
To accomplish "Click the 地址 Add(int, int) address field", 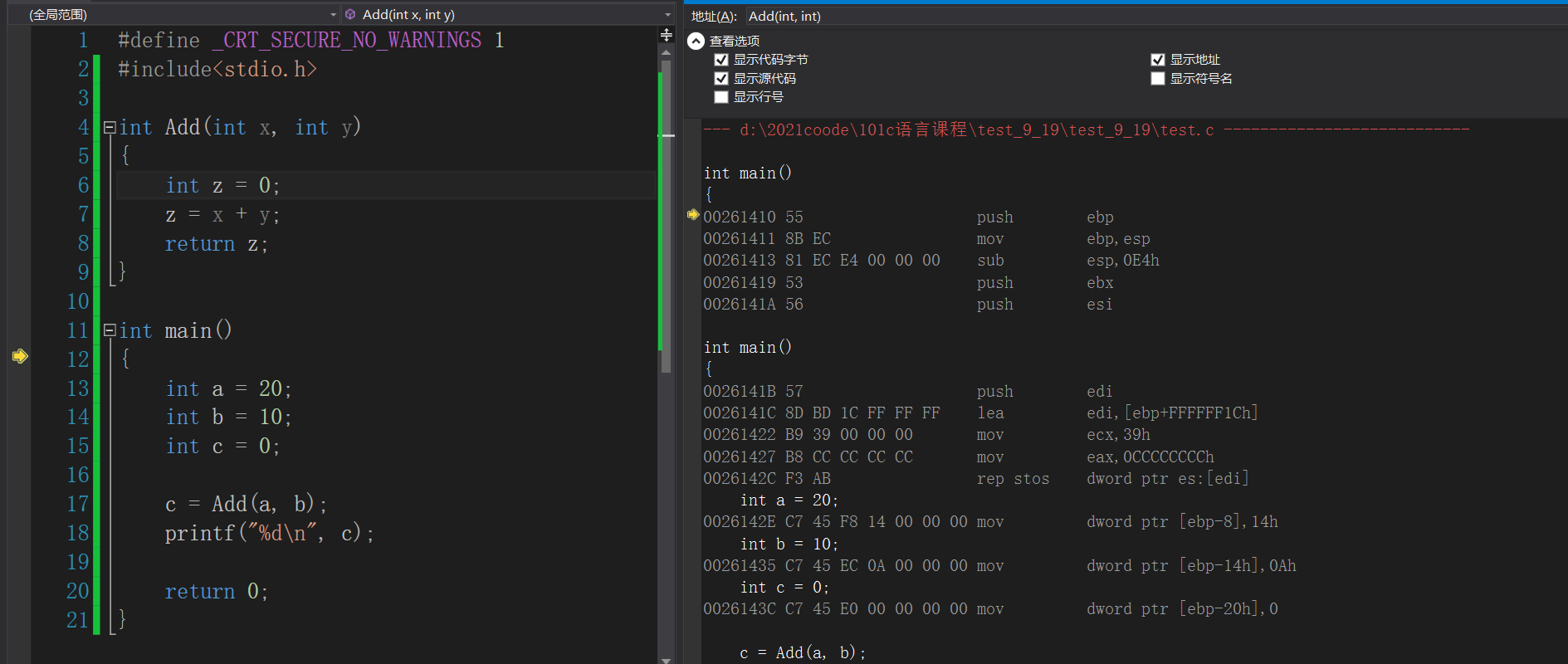I will click(x=1155, y=16).
